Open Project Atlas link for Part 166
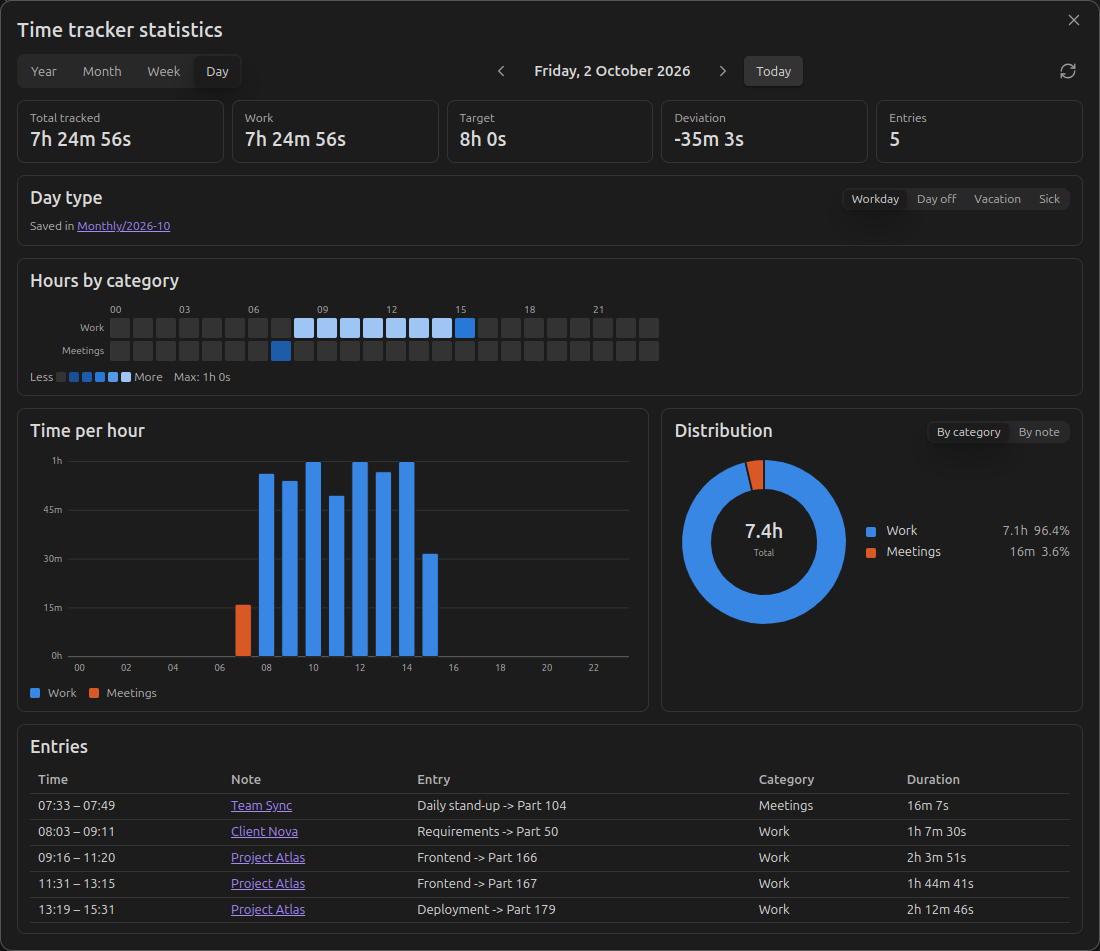 pyautogui.click(x=268, y=858)
